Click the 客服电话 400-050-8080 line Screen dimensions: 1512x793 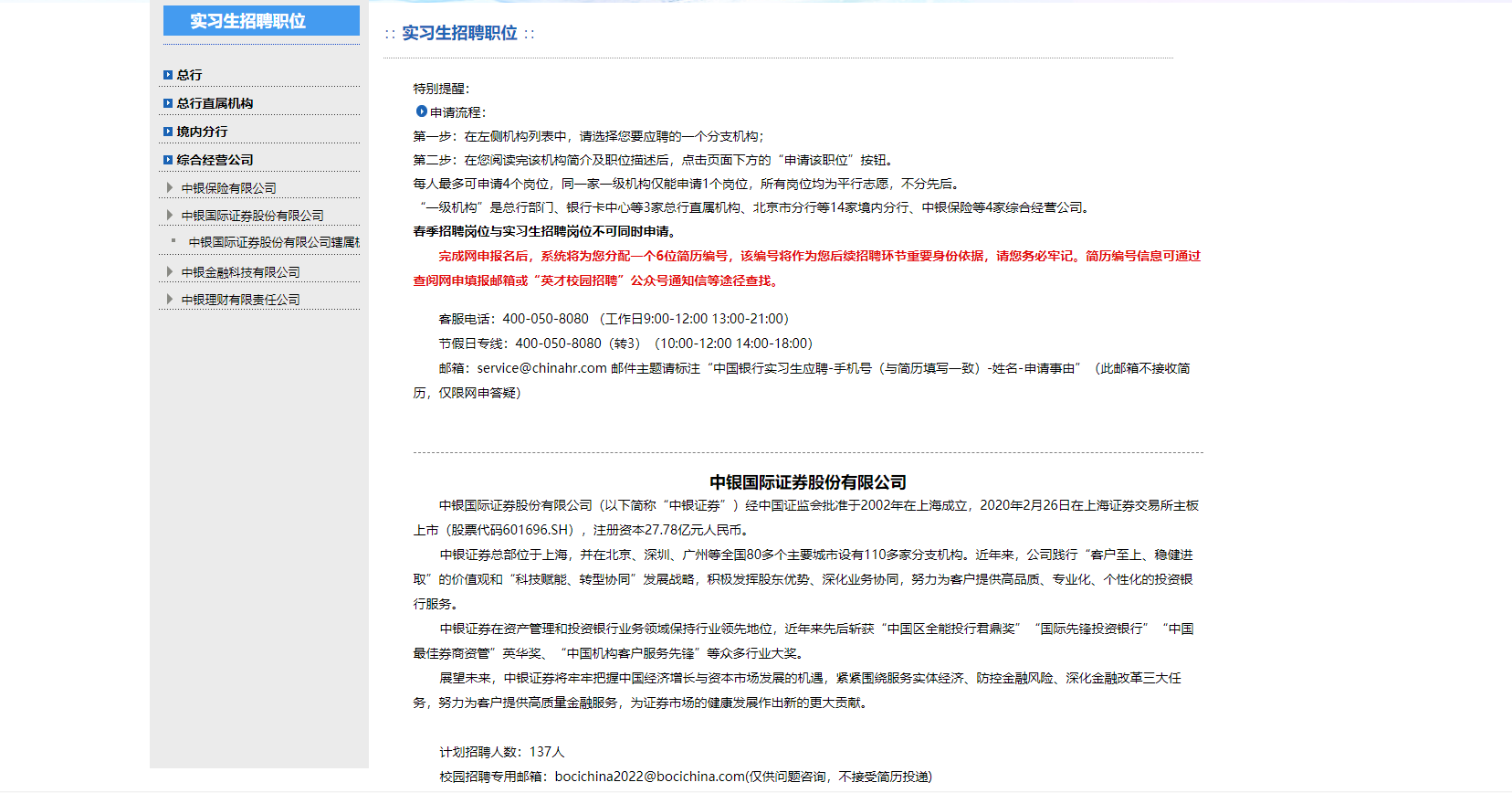click(x=614, y=319)
